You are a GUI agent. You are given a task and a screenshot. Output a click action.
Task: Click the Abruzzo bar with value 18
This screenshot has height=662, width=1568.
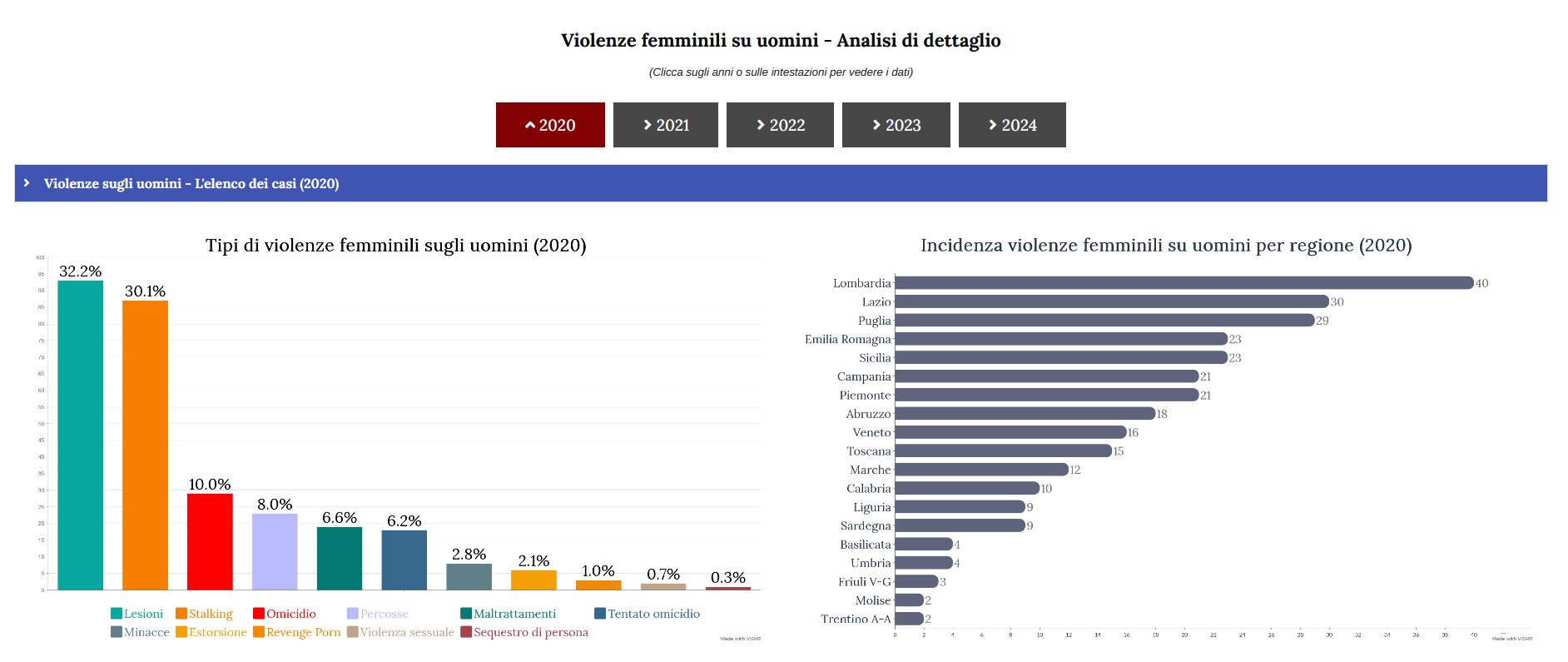1025,414
